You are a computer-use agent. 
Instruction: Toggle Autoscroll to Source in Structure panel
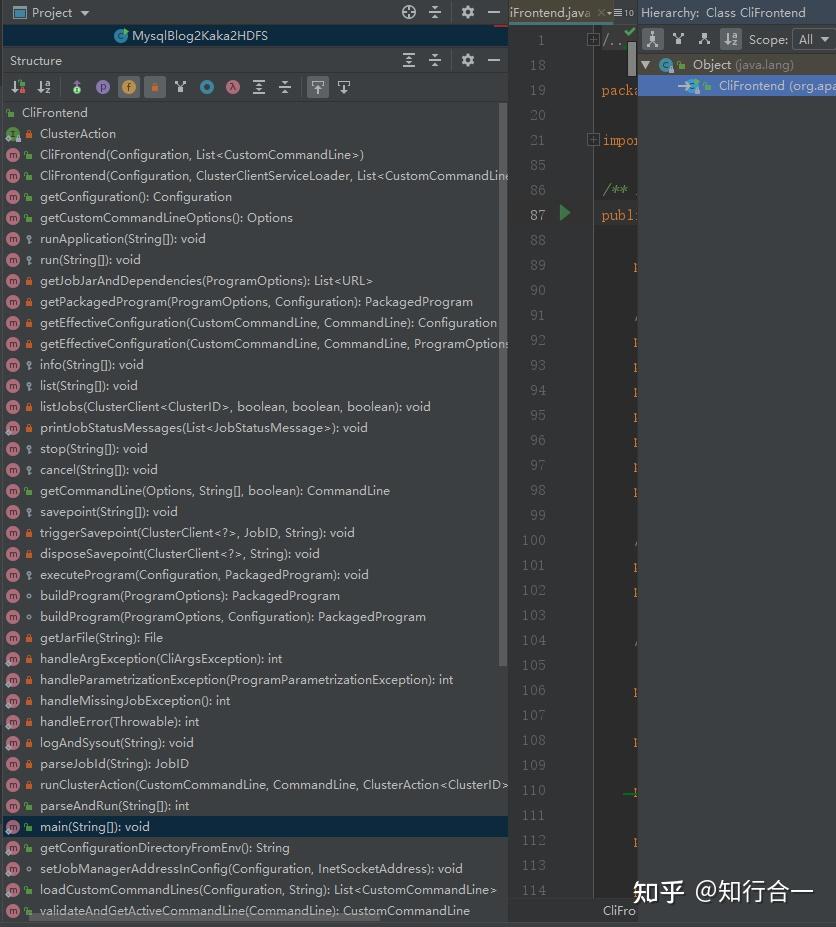pos(317,87)
